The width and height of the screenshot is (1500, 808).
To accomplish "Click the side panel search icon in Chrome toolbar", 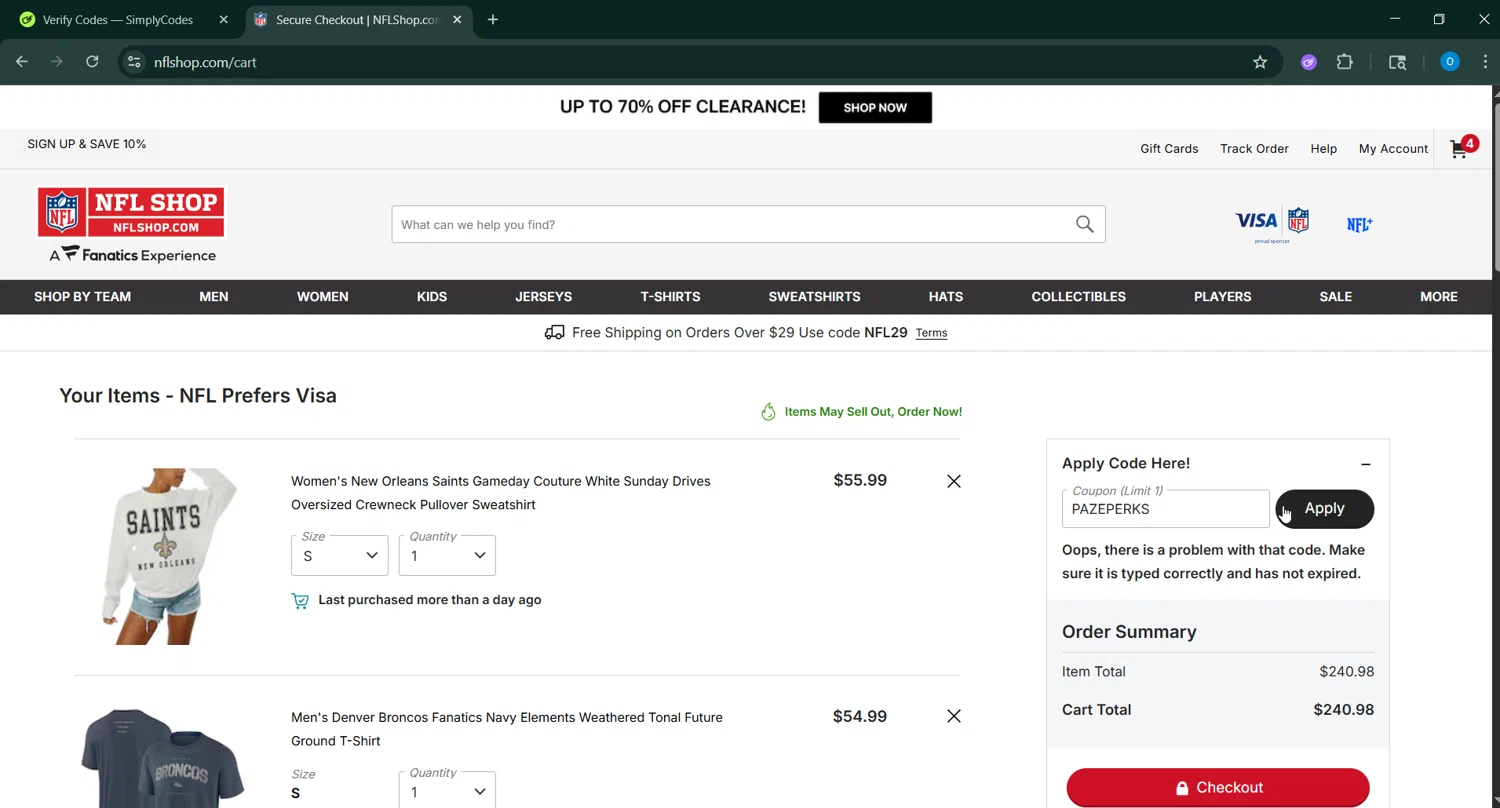I will [x=1397, y=62].
